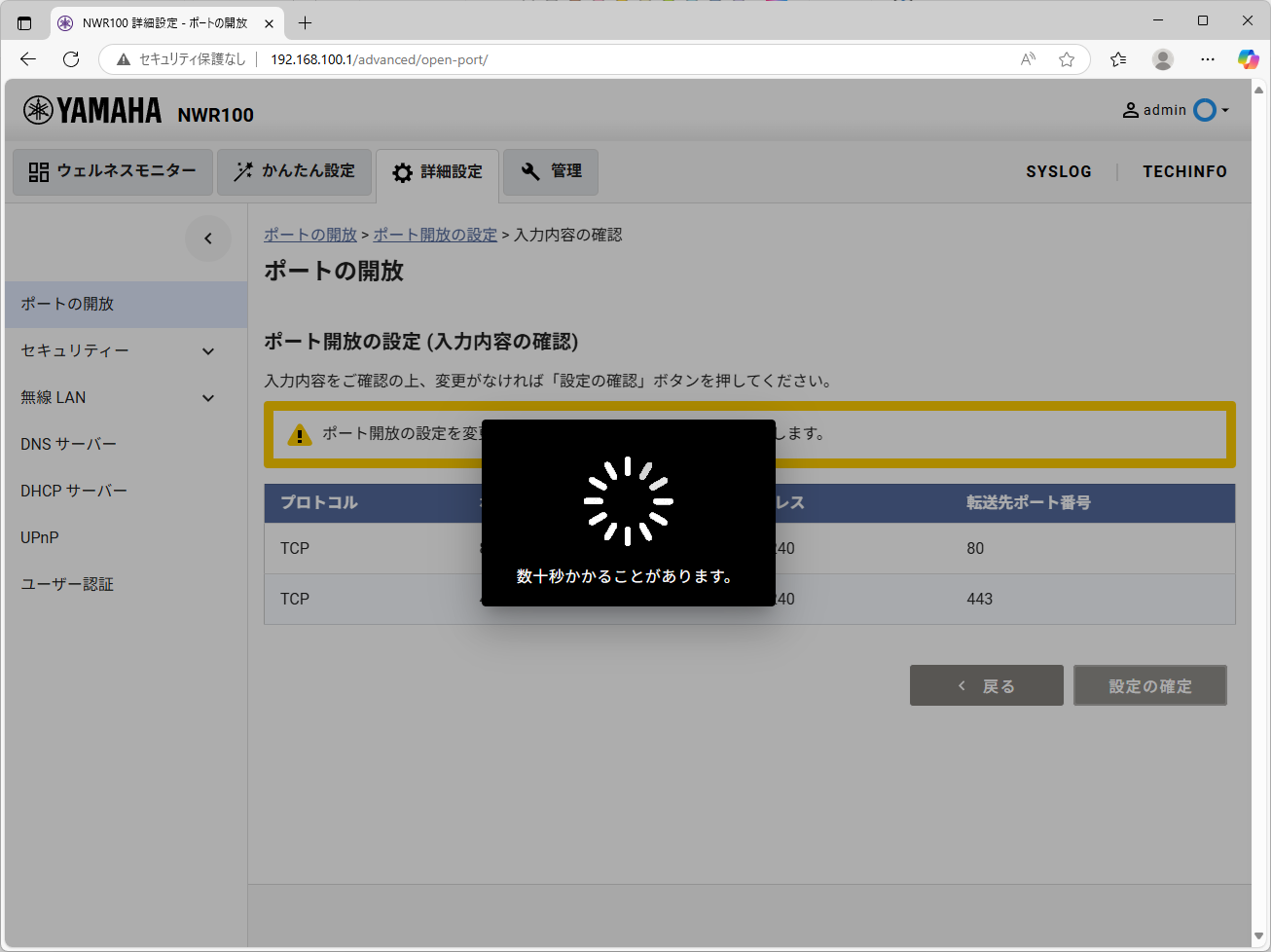
Task: Open the admin user dropdown
Action: coord(1176,110)
